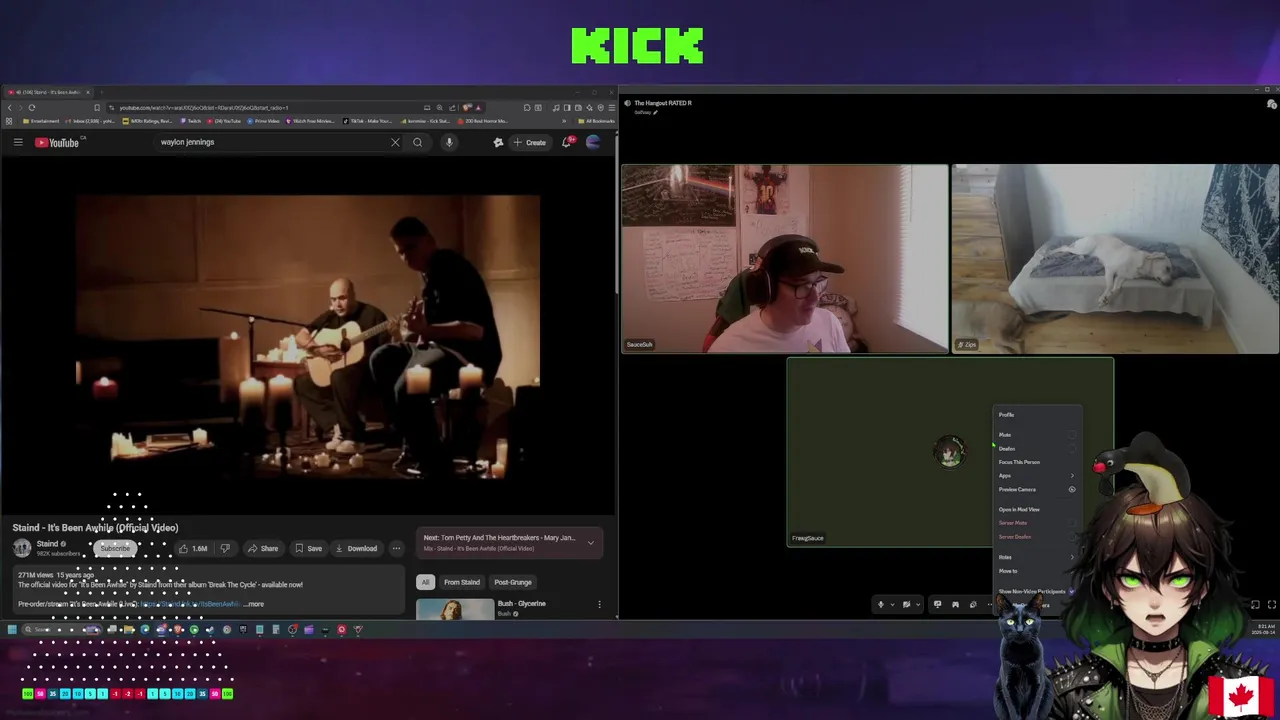Open the Bush - Glycerine video thumbnail
The width and height of the screenshot is (1280, 720).
pyautogui.click(x=455, y=608)
